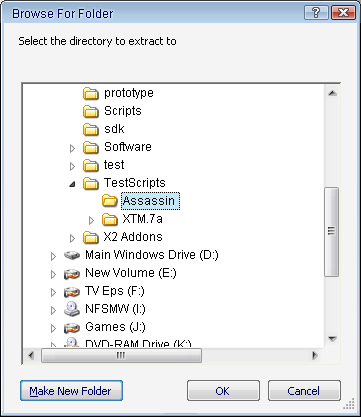Select 'TV Eps (F:)' label

(x=115, y=291)
